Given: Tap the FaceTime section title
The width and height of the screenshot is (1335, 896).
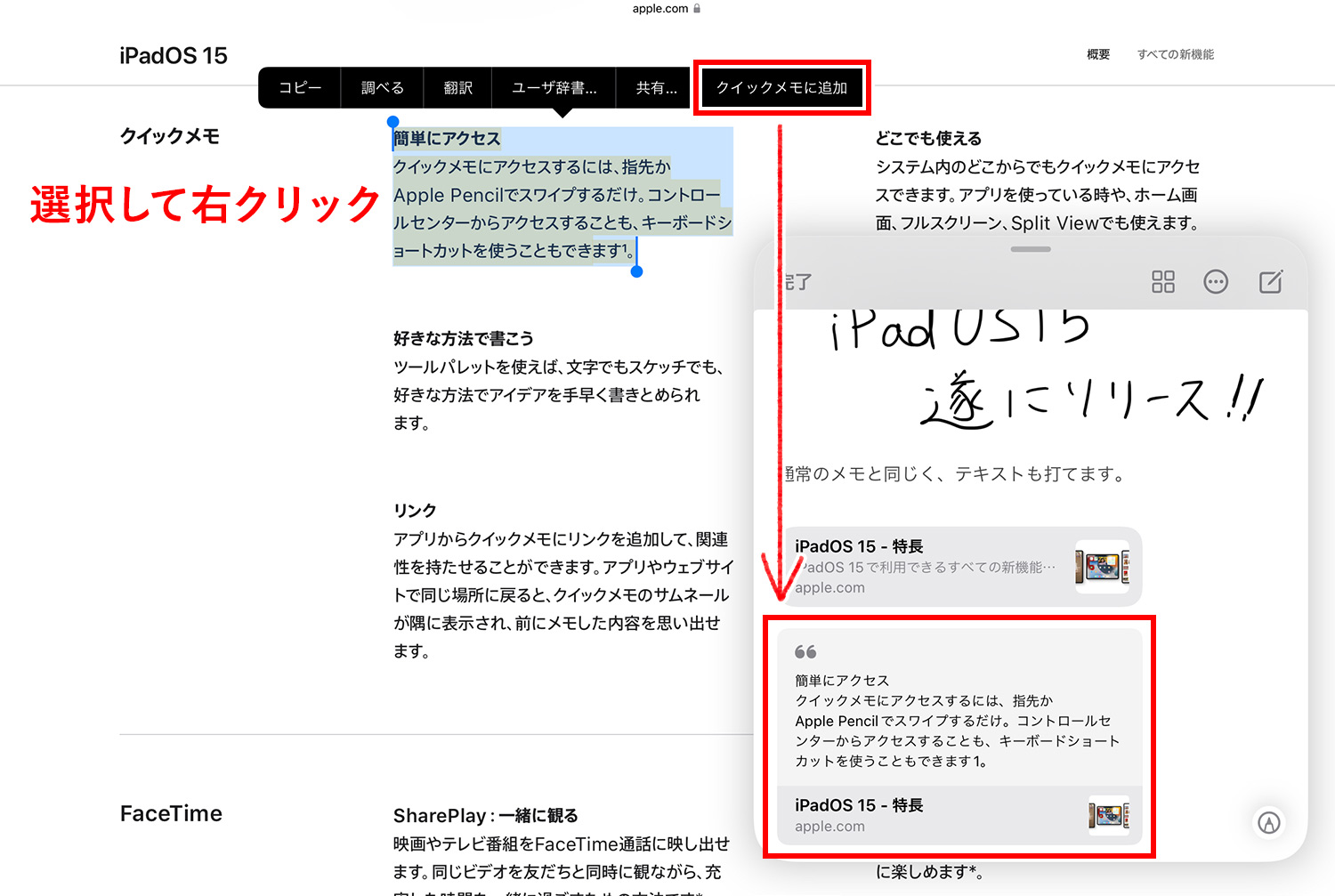Looking at the screenshot, I should pyautogui.click(x=171, y=813).
